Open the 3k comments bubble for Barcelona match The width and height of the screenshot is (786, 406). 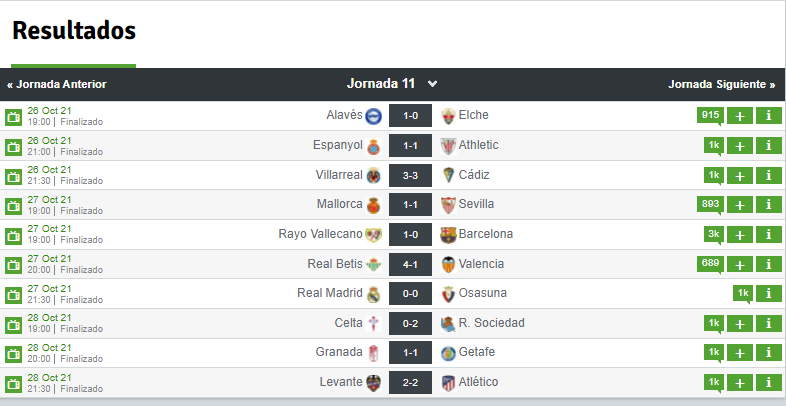[x=714, y=235]
